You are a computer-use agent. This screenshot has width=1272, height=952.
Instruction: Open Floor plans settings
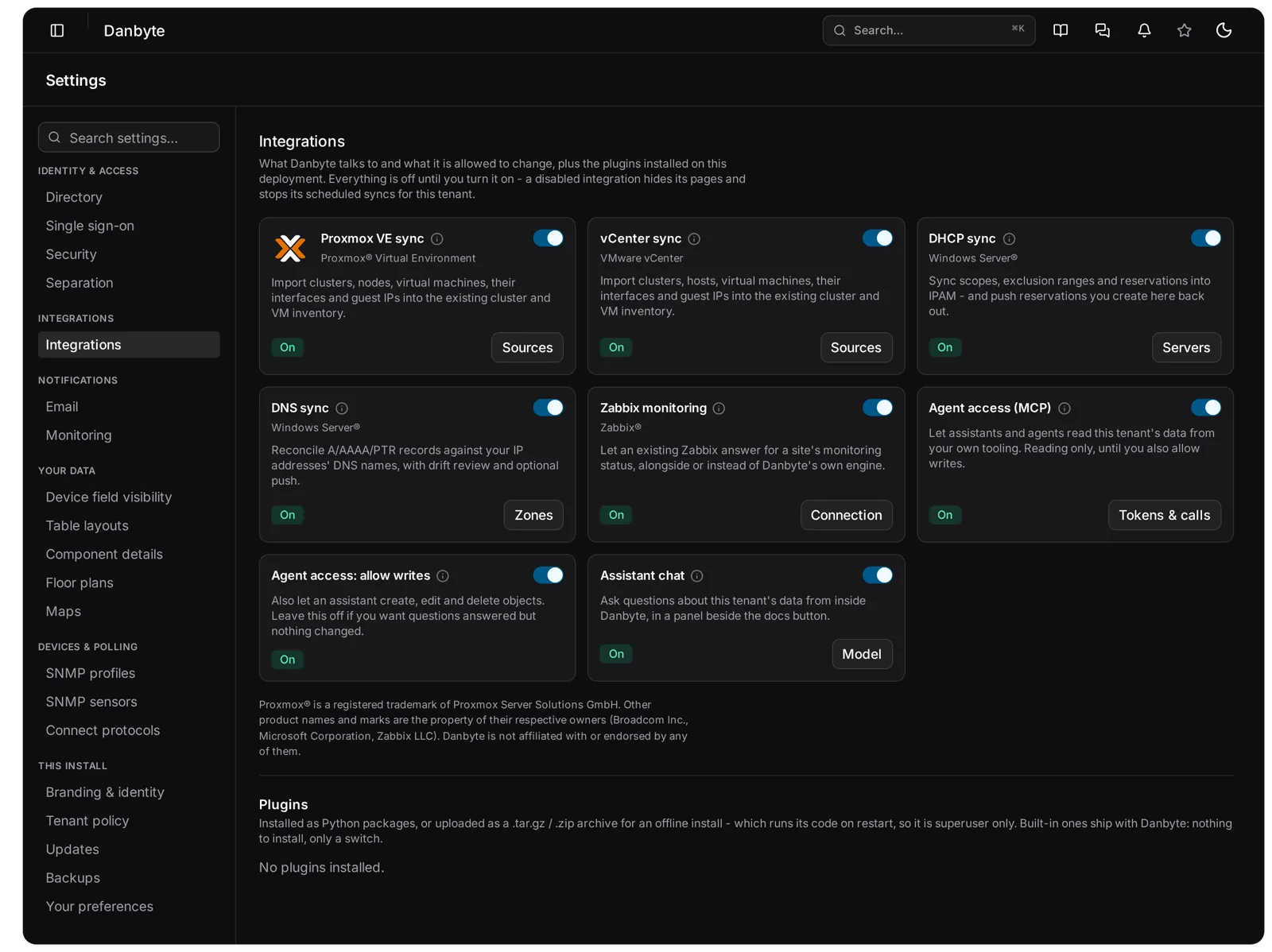click(x=129, y=583)
